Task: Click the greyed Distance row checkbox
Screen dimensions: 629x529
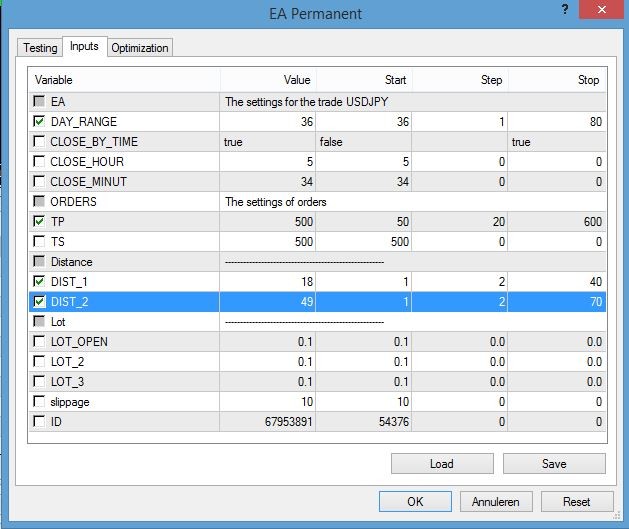Action: [x=39, y=261]
